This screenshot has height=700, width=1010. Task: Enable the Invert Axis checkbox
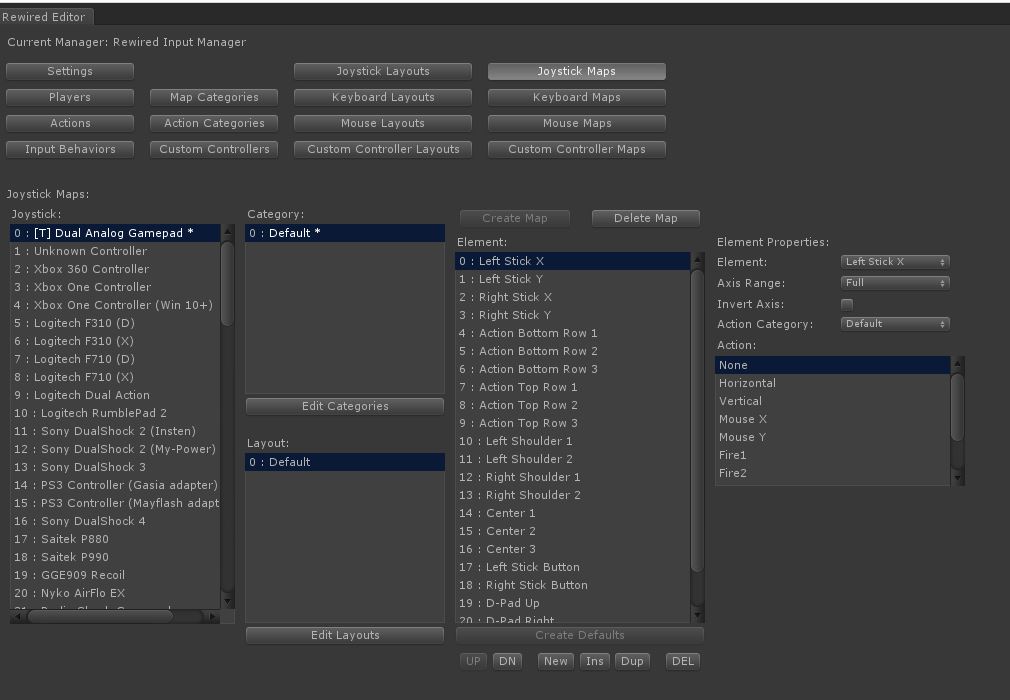(847, 303)
